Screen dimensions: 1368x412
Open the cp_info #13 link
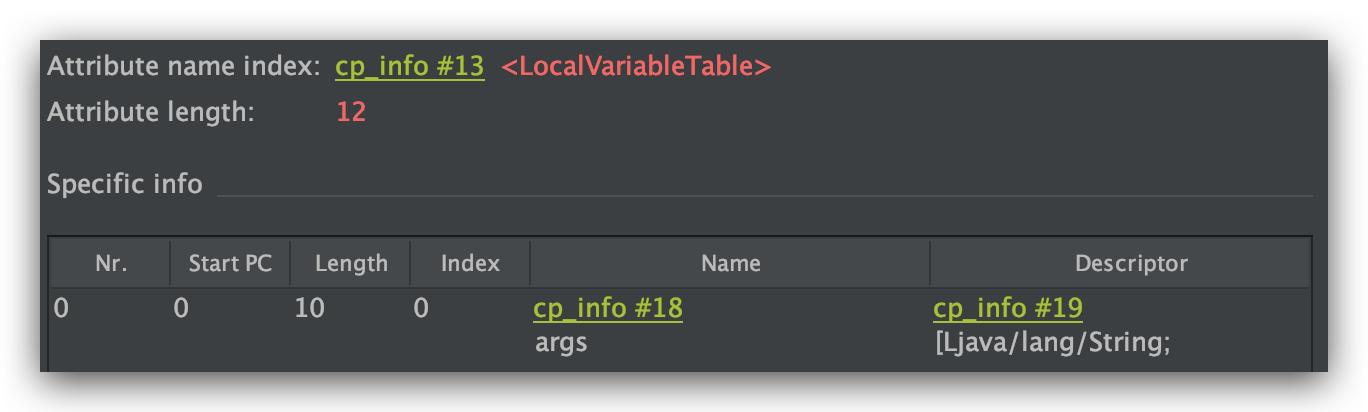point(410,67)
